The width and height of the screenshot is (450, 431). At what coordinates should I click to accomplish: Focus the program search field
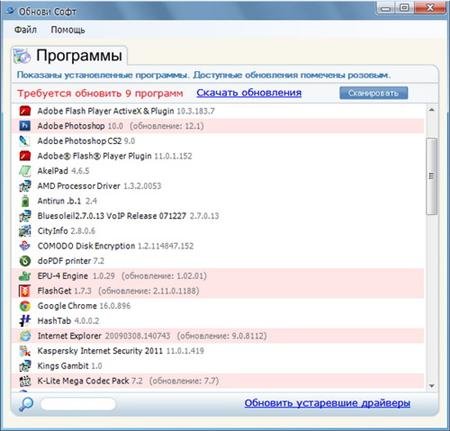tap(78, 404)
